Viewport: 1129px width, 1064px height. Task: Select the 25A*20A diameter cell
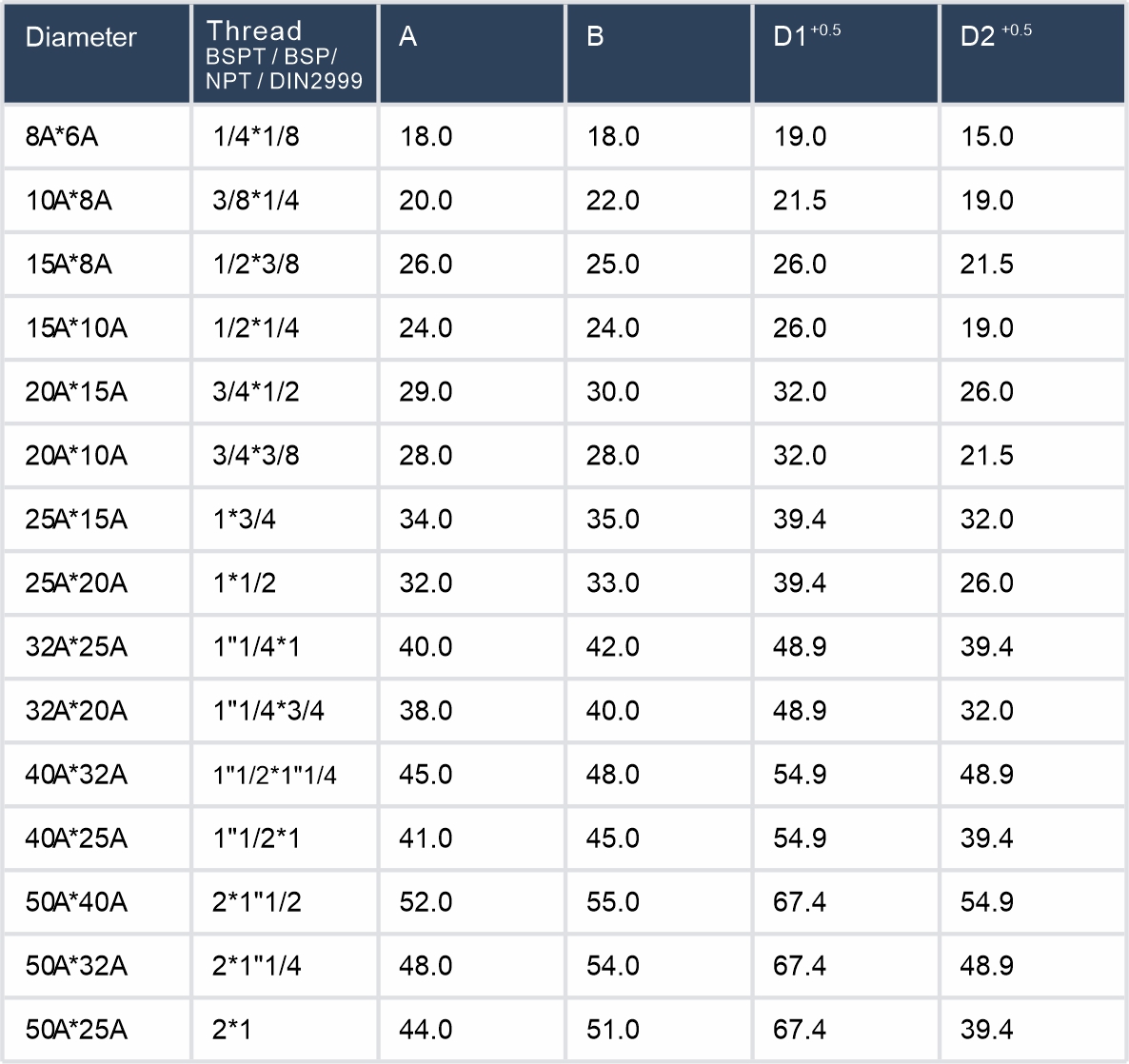click(76, 583)
